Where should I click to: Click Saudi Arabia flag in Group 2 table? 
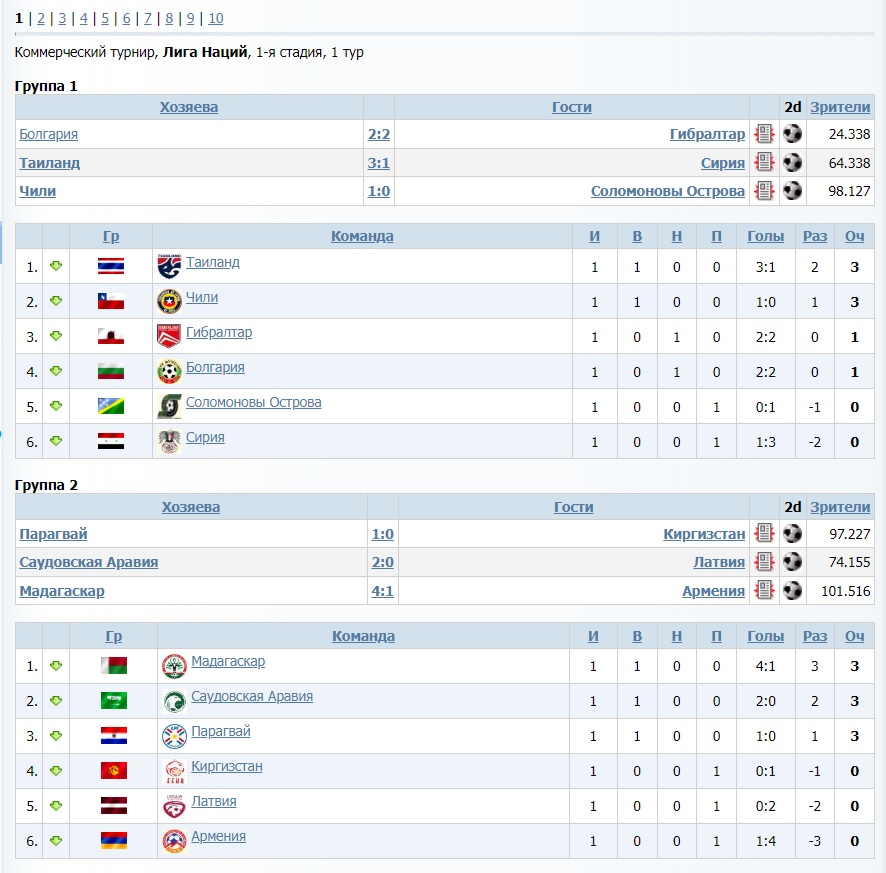coord(114,701)
